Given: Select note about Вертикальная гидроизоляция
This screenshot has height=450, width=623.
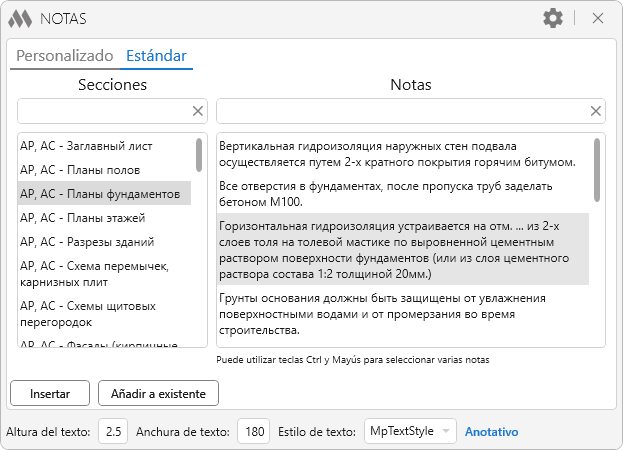Looking at the screenshot, I should click(400, 153).
